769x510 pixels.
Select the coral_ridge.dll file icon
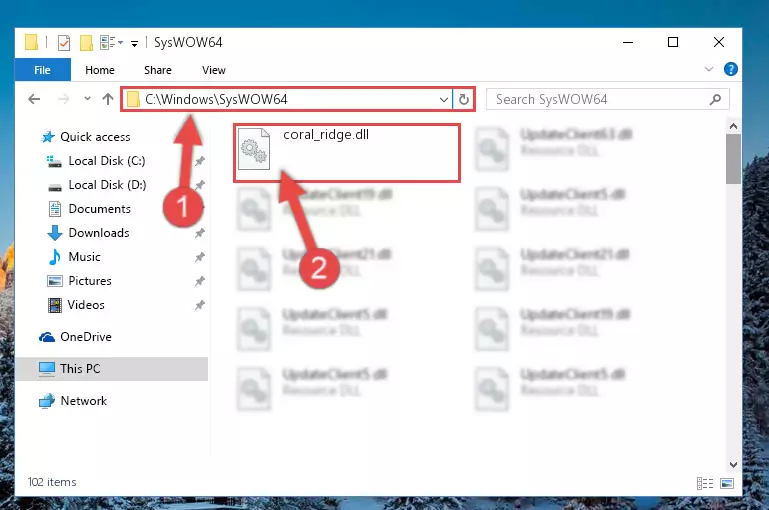click(254, 149)
